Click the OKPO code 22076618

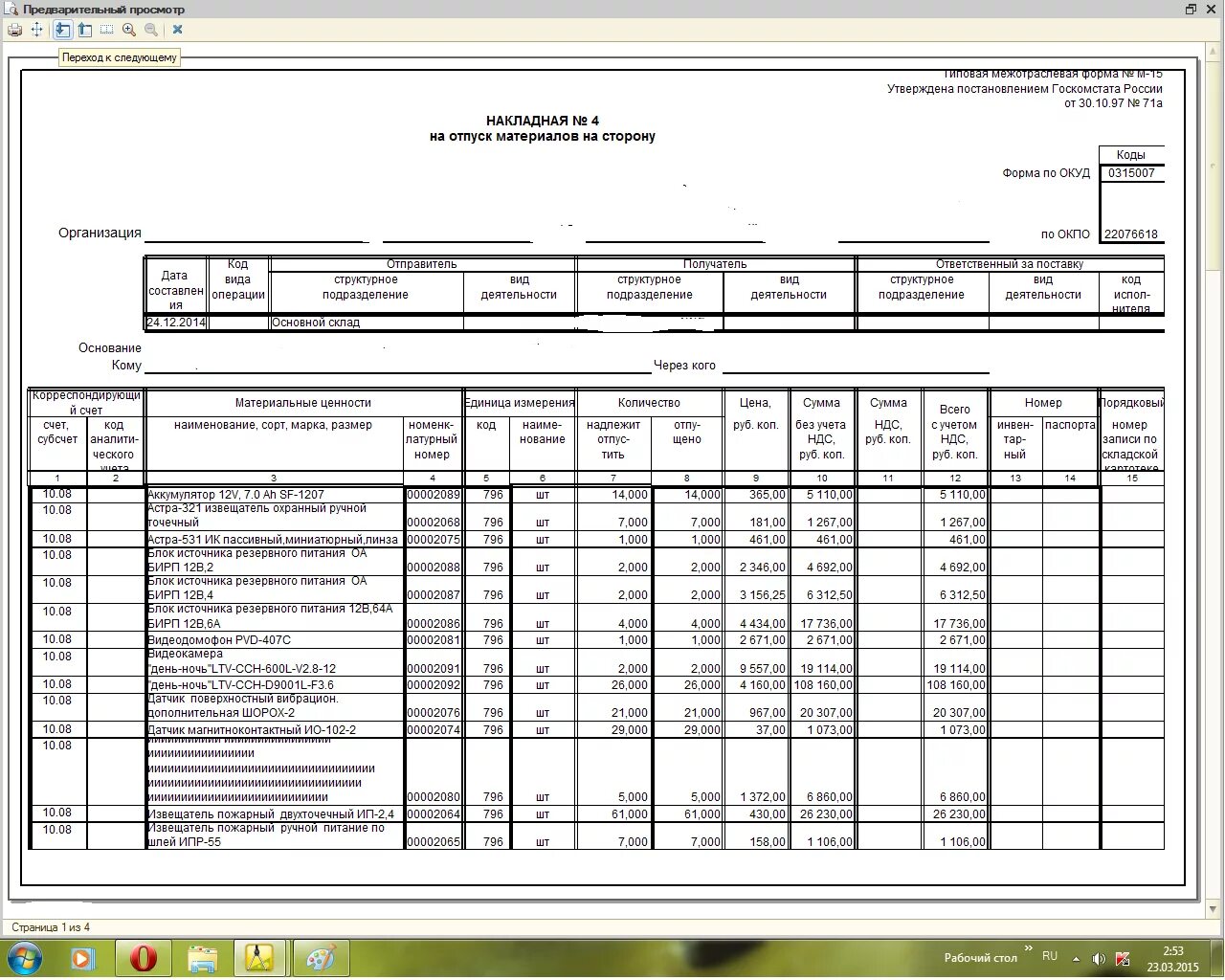(1131, 234)
